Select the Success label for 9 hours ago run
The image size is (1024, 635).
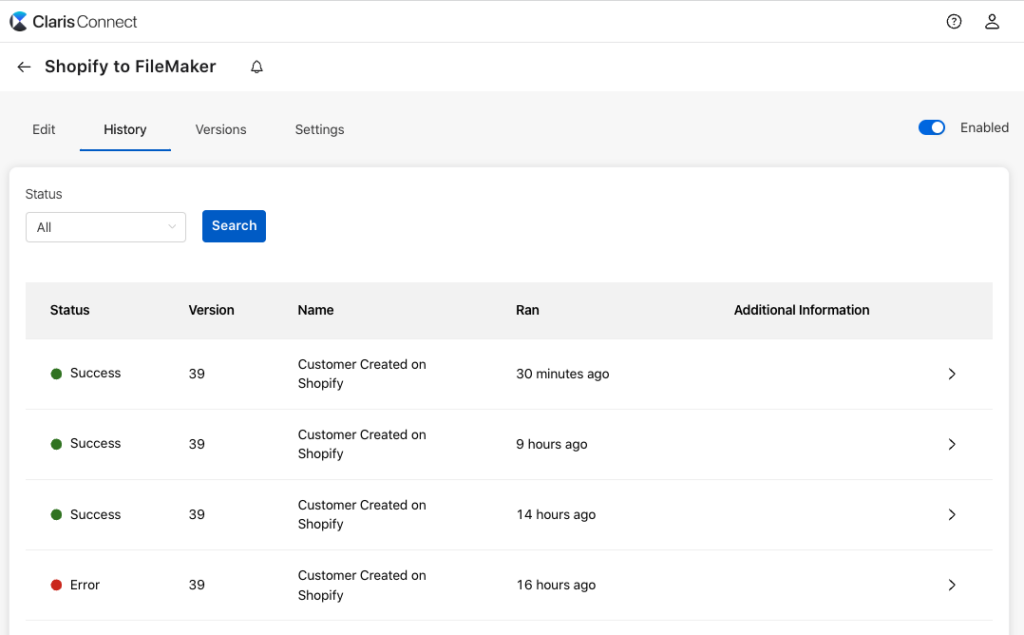(95, 444)
